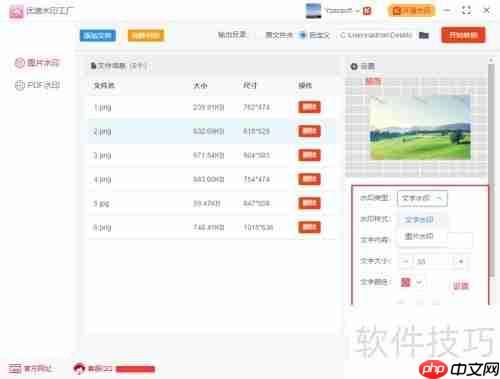Image resolution: width=500 pixels, height=379 pixels.
Task: Click the landscape preview image
Action: (x=420, y=128)
